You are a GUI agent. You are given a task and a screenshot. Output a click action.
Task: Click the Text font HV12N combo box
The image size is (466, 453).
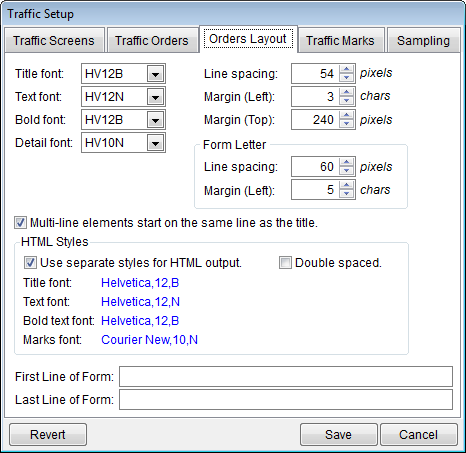click(123, 97)
